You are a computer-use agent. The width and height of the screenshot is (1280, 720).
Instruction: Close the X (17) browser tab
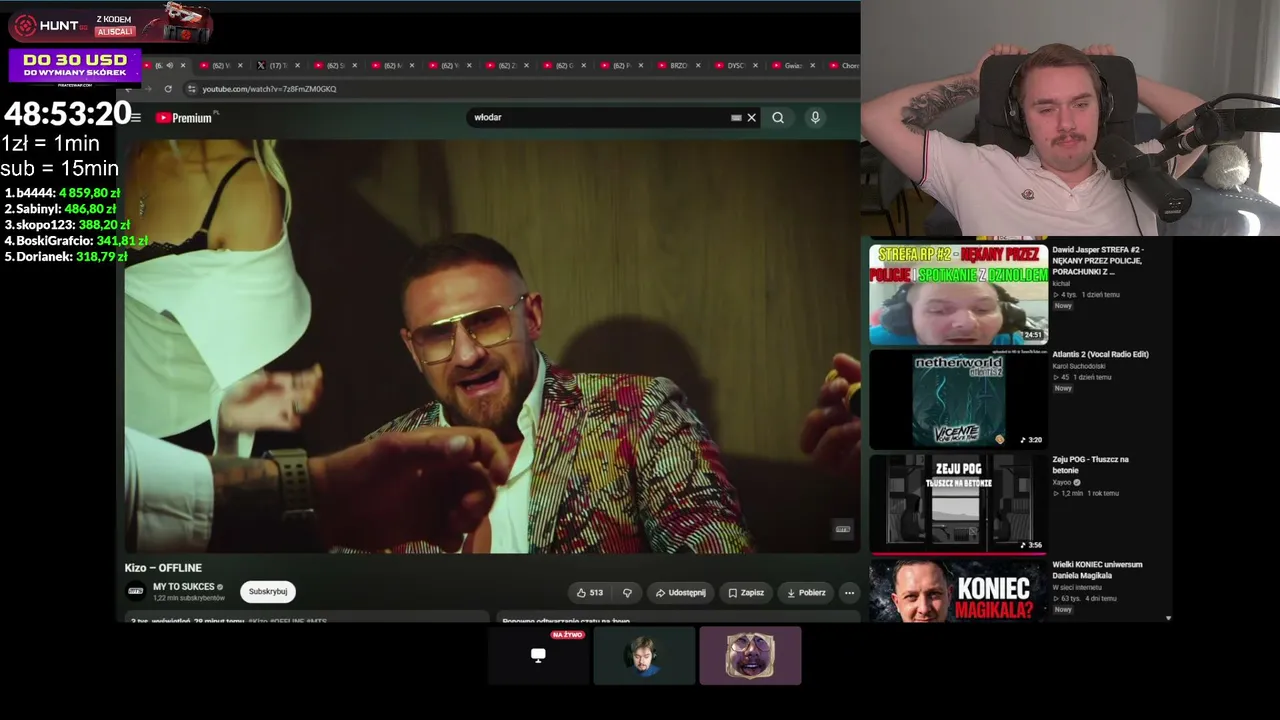click(x=297, y=66)
